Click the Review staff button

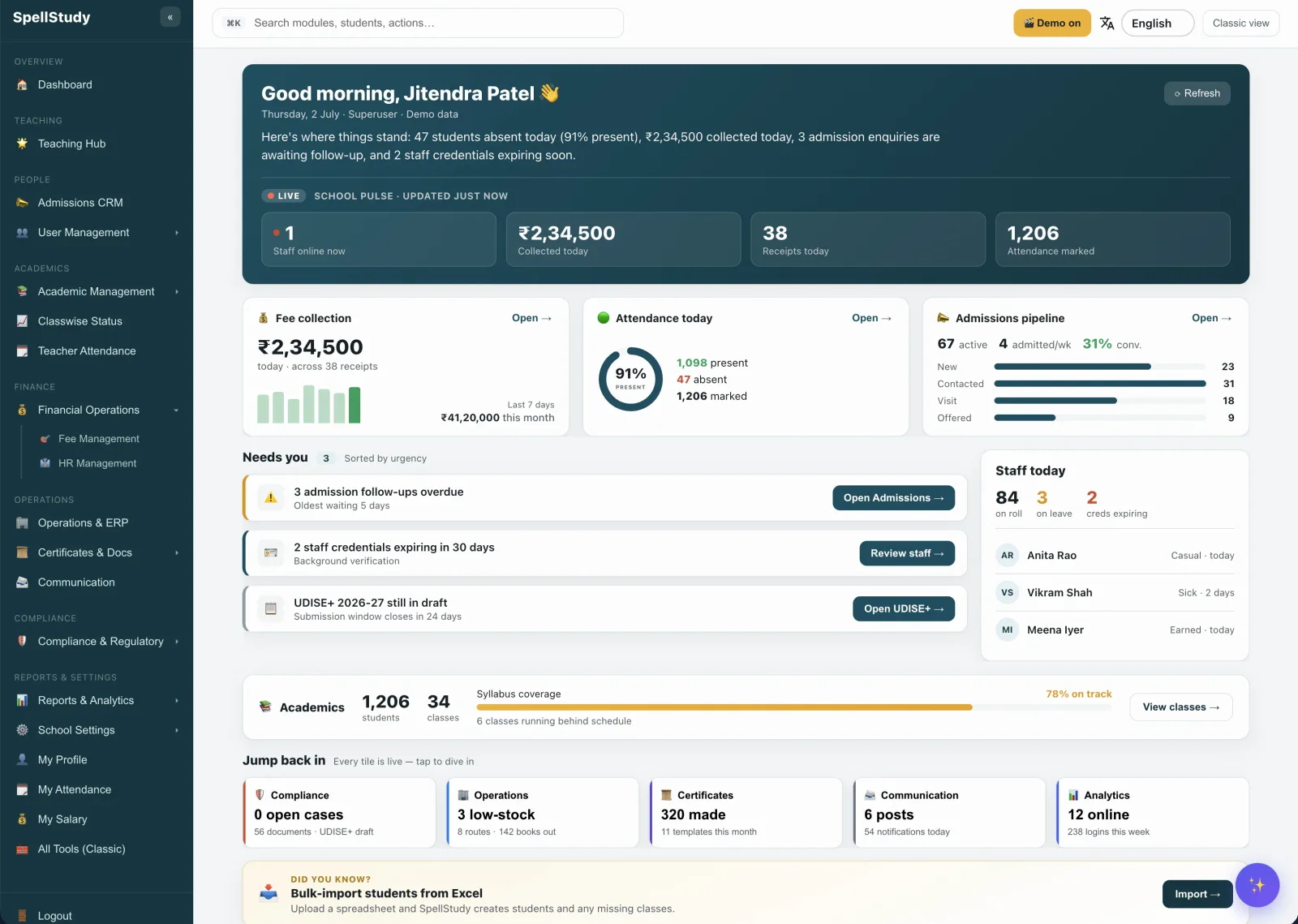[907, 553]
